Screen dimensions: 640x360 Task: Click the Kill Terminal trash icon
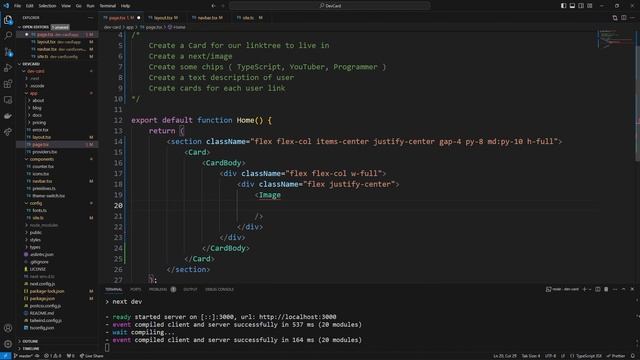(x=606, y=289)
